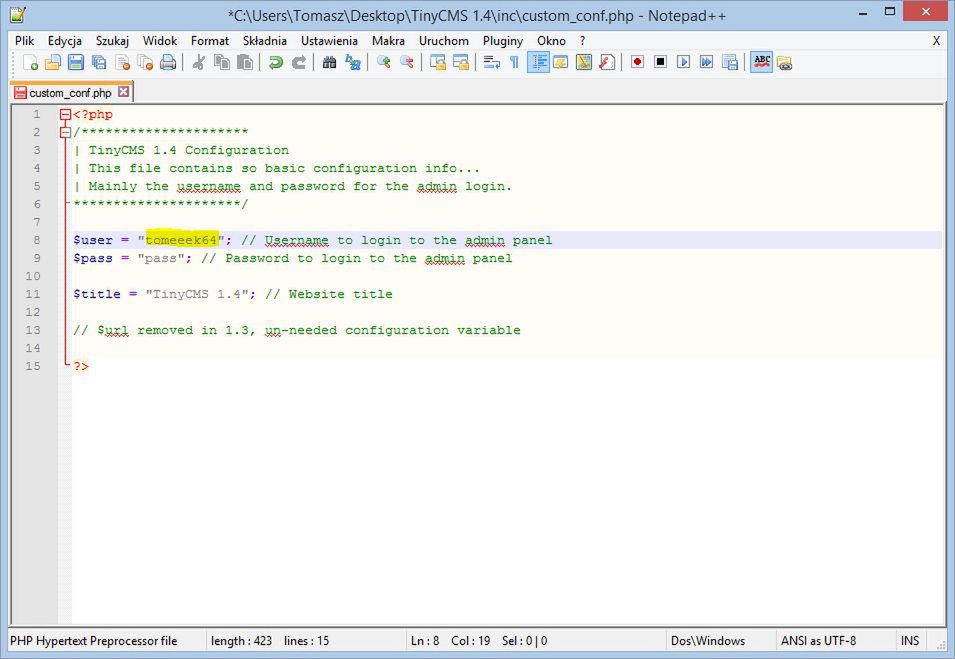Image resolution: width=955 pixels, height=659 pixels.
Task: Open the Uruchom menu
Action: [x=443, y=41]
